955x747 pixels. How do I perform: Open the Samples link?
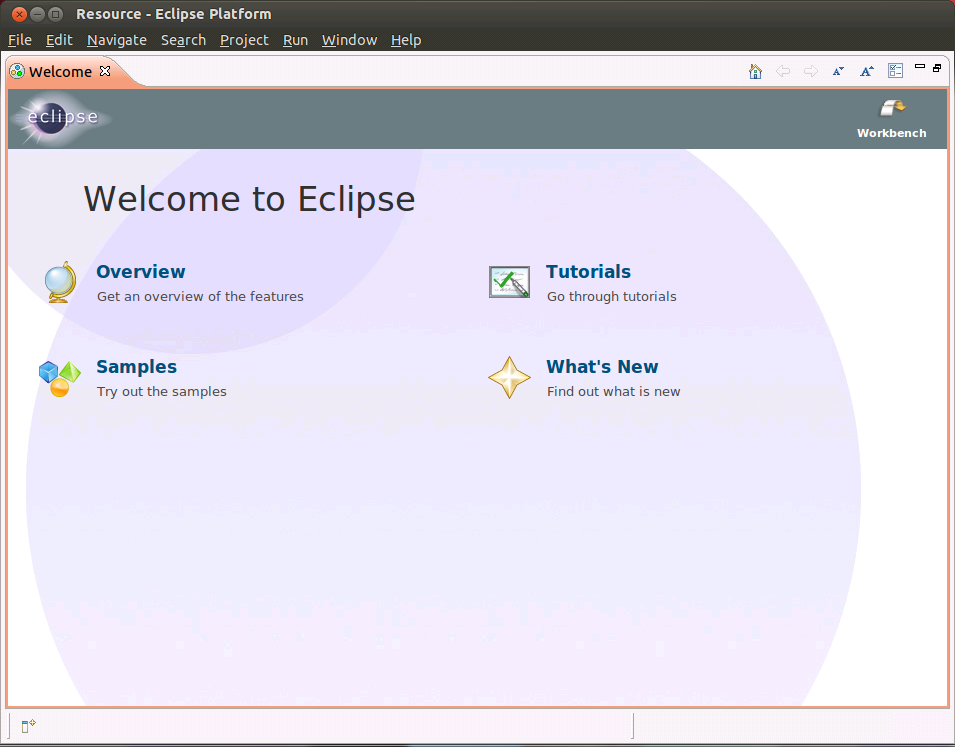pyautogui.click(x=136, y=367)
